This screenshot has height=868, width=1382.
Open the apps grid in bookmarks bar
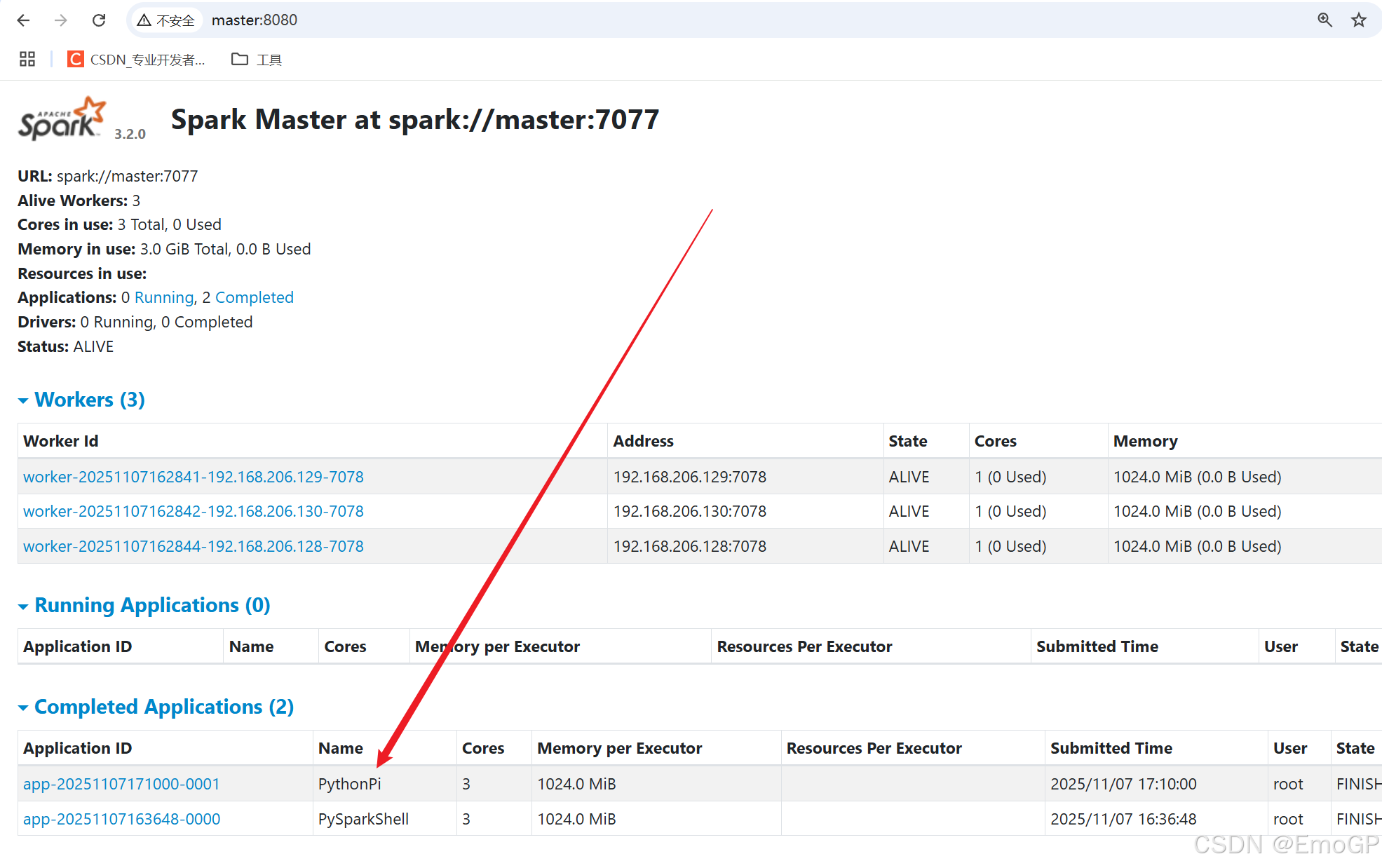(x=27, y=60)
